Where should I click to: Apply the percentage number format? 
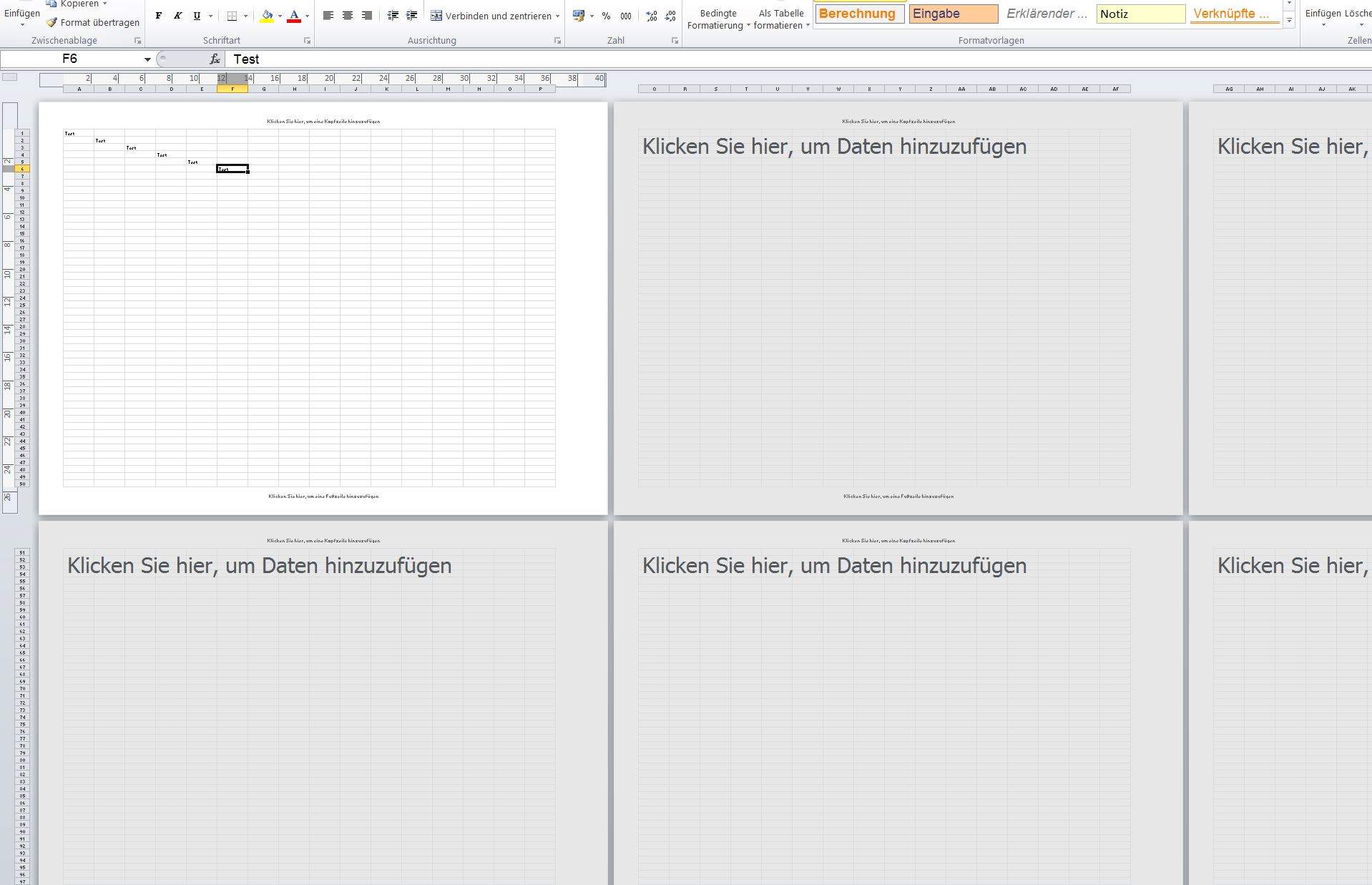(x=605, y=14)
